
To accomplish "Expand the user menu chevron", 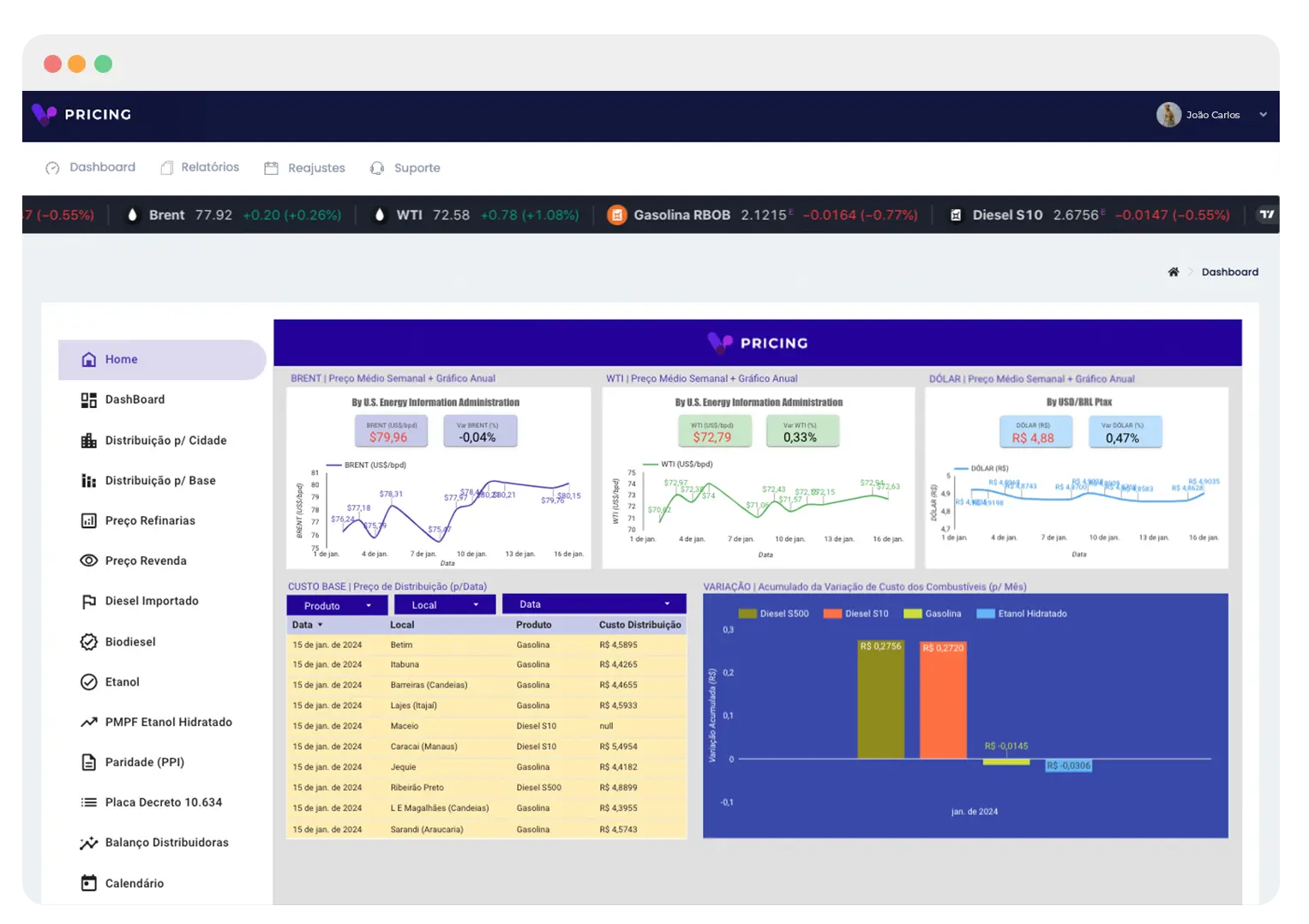I will [1263, 115].
